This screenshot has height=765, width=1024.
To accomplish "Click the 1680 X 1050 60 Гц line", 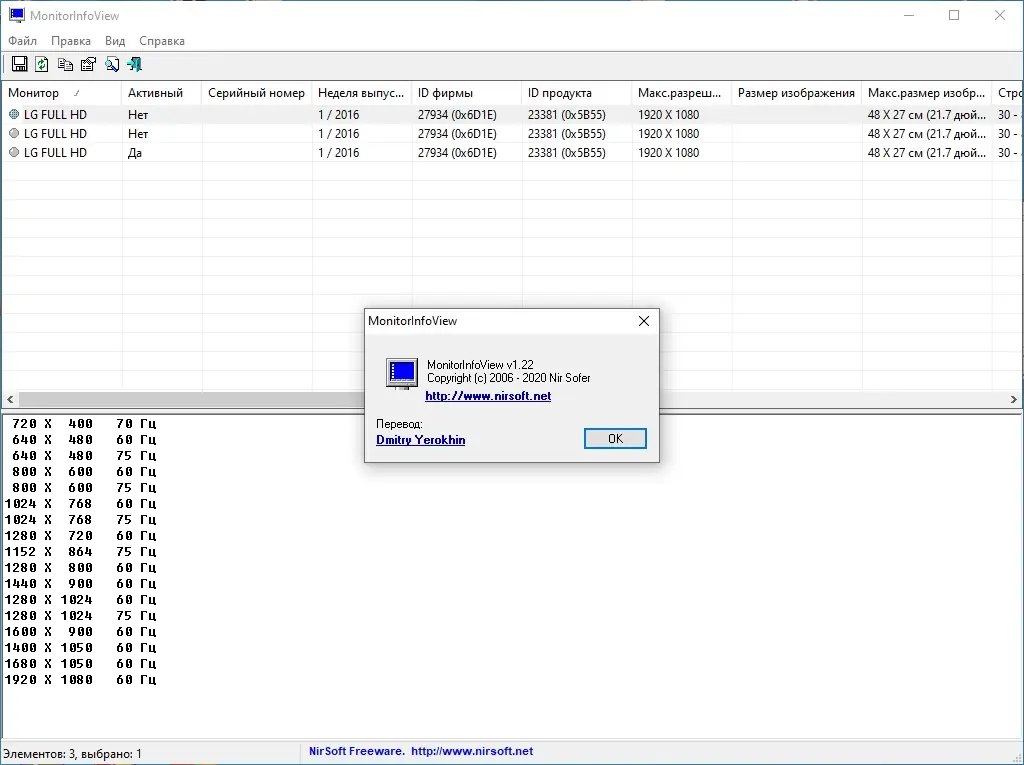I will [x=80, y=664].
